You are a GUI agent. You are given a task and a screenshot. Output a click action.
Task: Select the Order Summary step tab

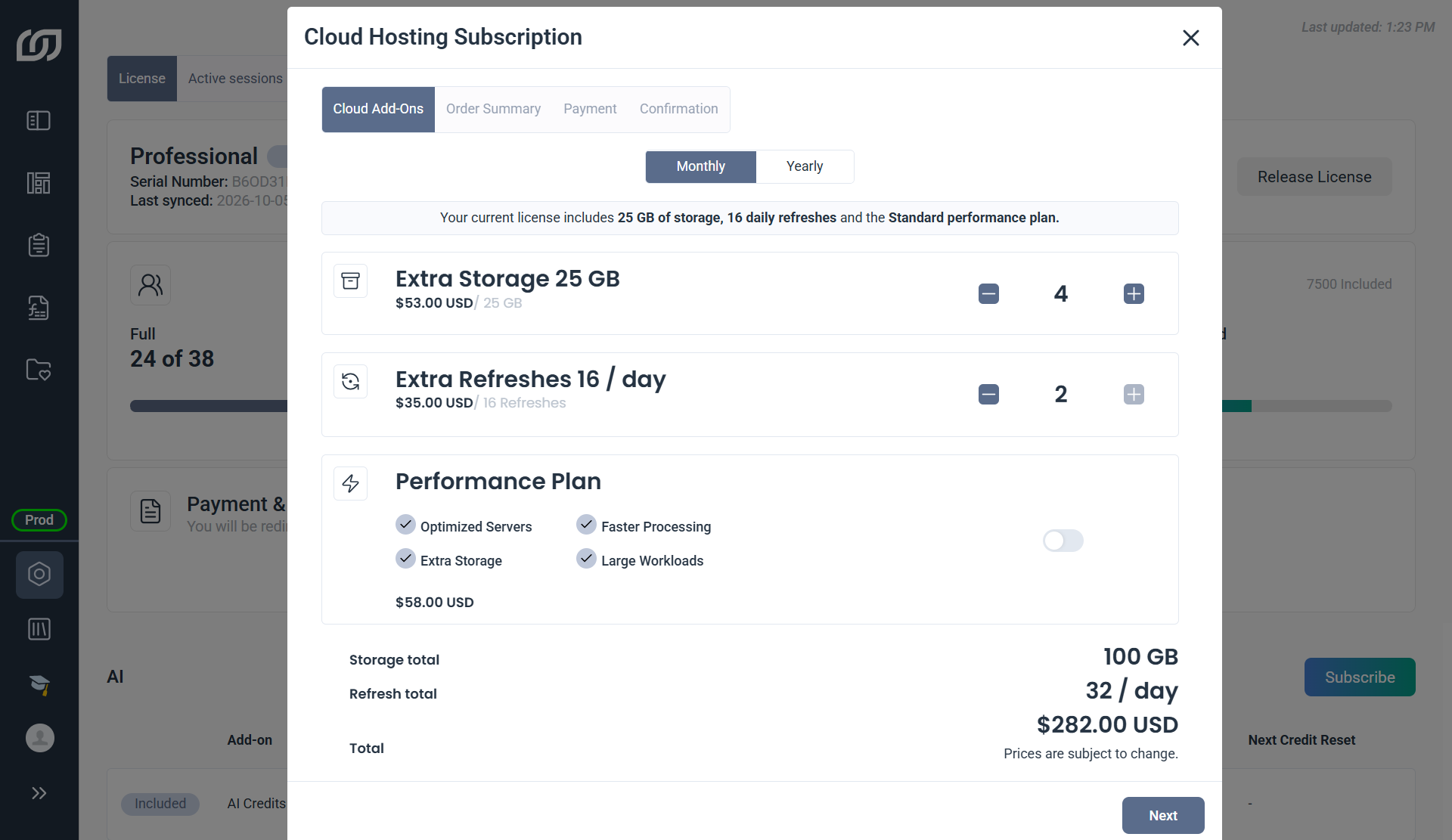coord(493,110)
